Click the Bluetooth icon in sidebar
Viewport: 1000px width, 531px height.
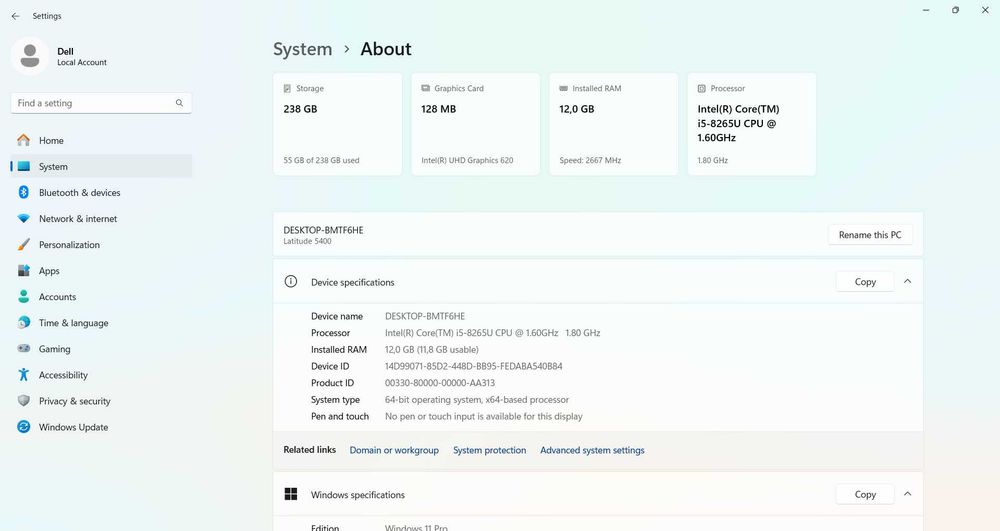tap(24, 193)
